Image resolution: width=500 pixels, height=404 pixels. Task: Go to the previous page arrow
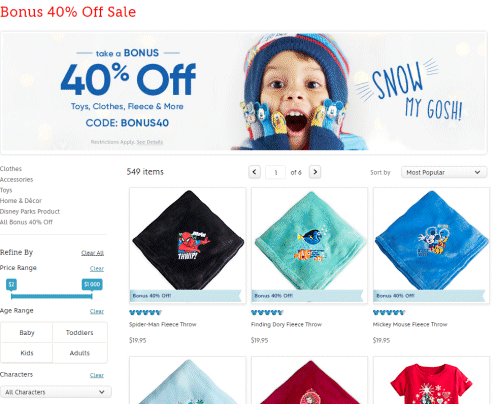(254, 172)
